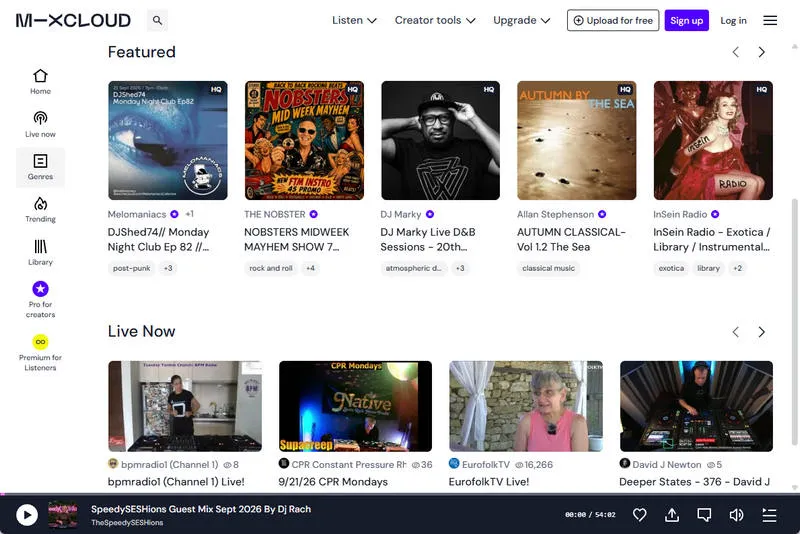Viewport: 800px width, 534px height.
Task: Open TheSpeedySESHions artist link in player
Action: [x=127, y=523]
